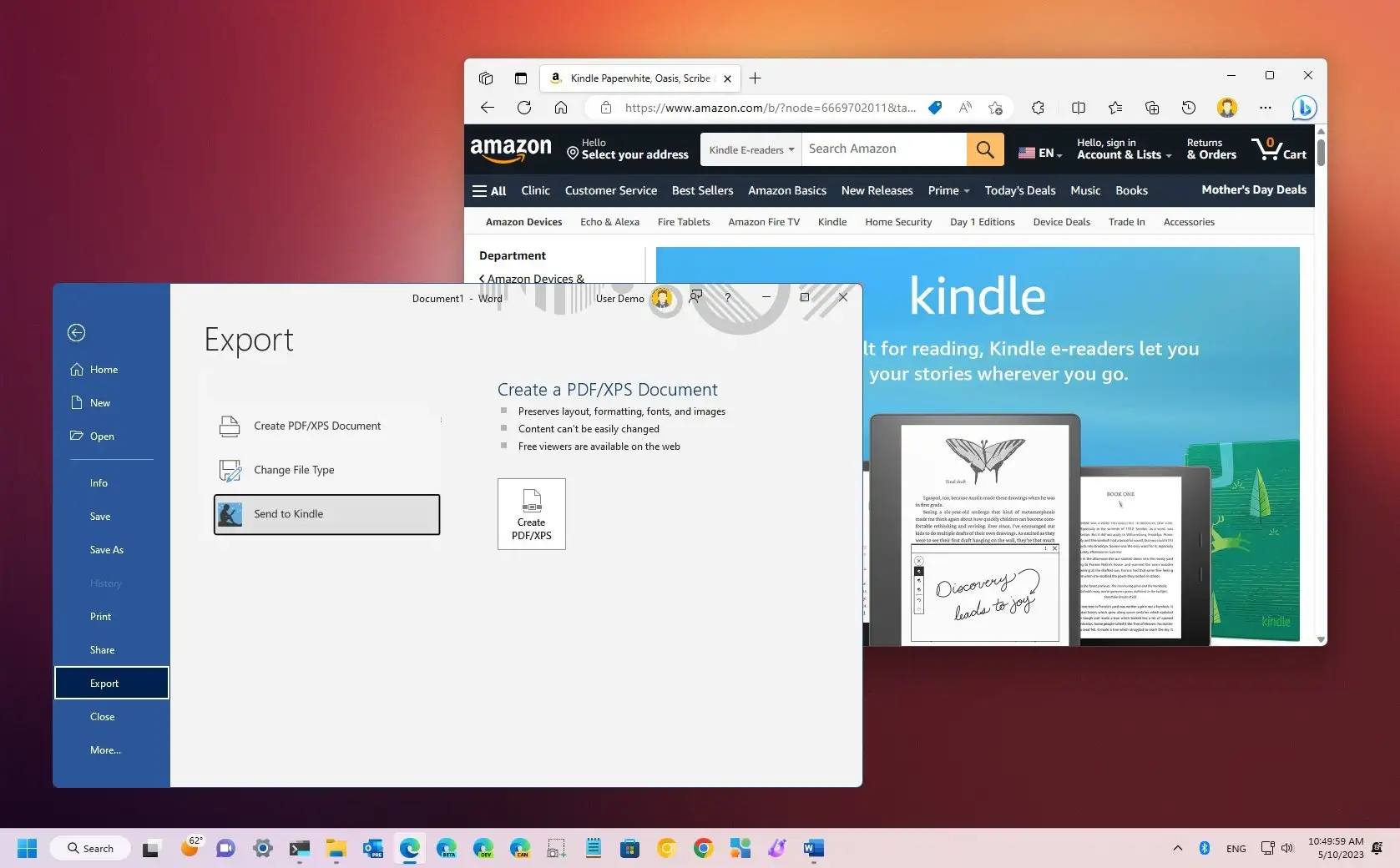The width and height of the screenshot is (1400, 868).
Task: Open Edge Collections icon
Action: pos(1152,108)
